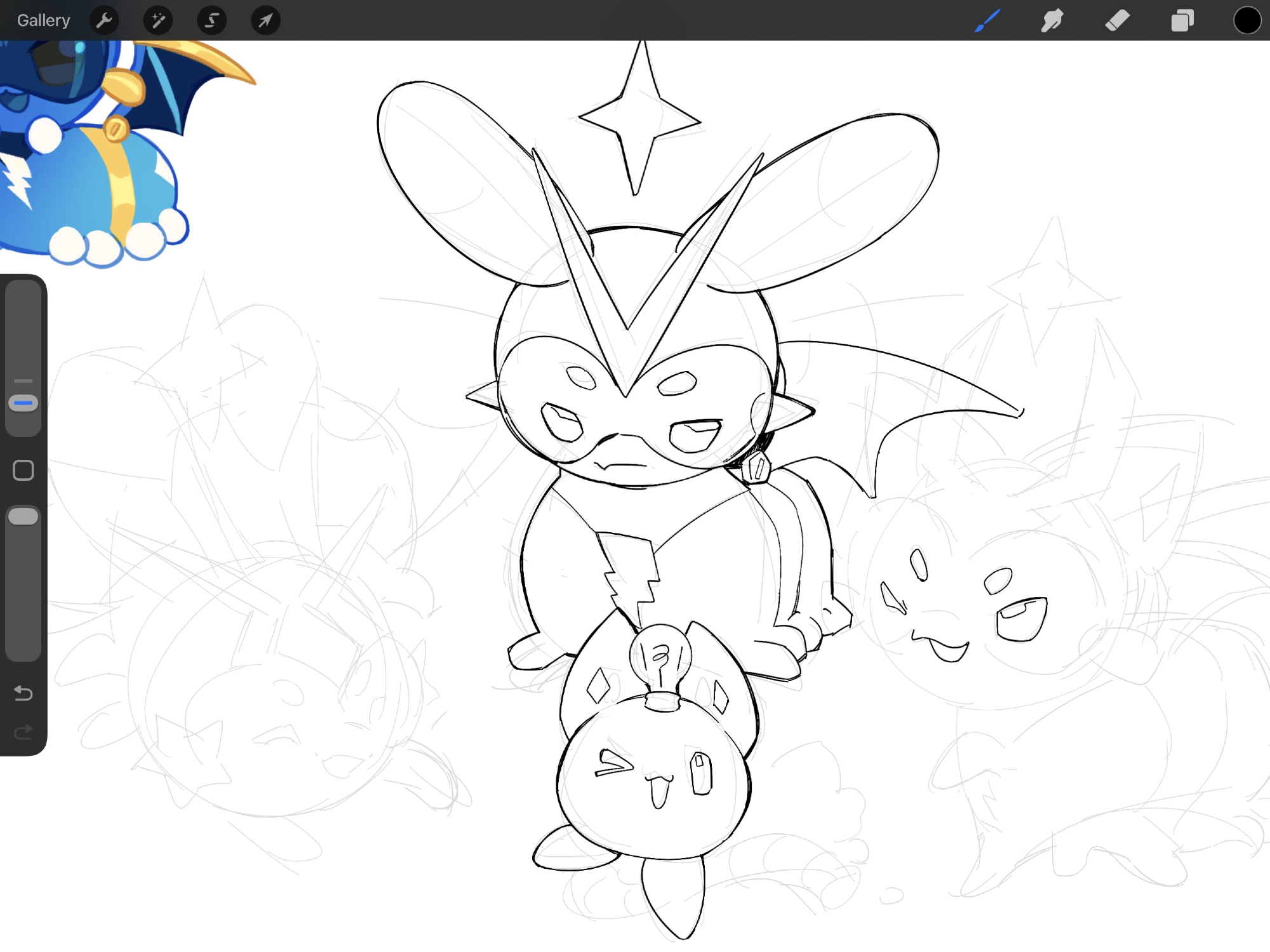Activate the Selection tool
Image resolution: width=1270 pixels, height=952 pixels.
click(x=211, y=21)
